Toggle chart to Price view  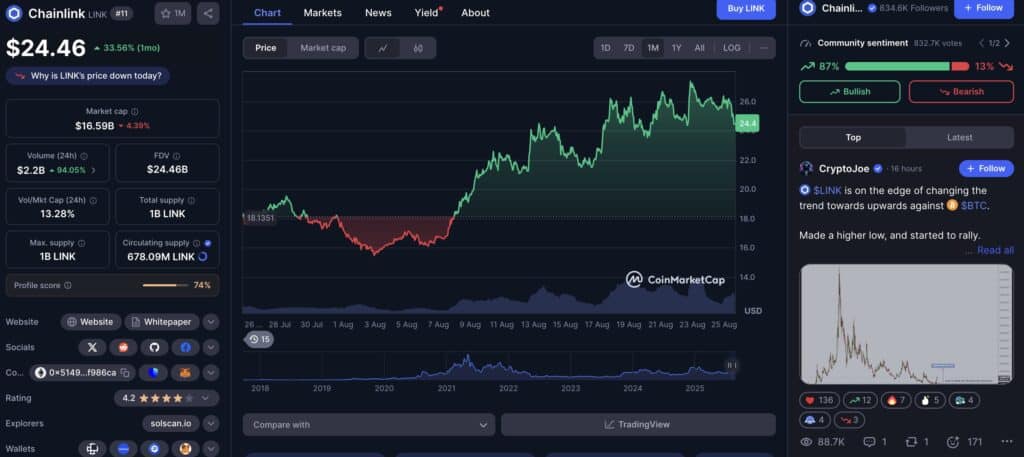(266, 48)
